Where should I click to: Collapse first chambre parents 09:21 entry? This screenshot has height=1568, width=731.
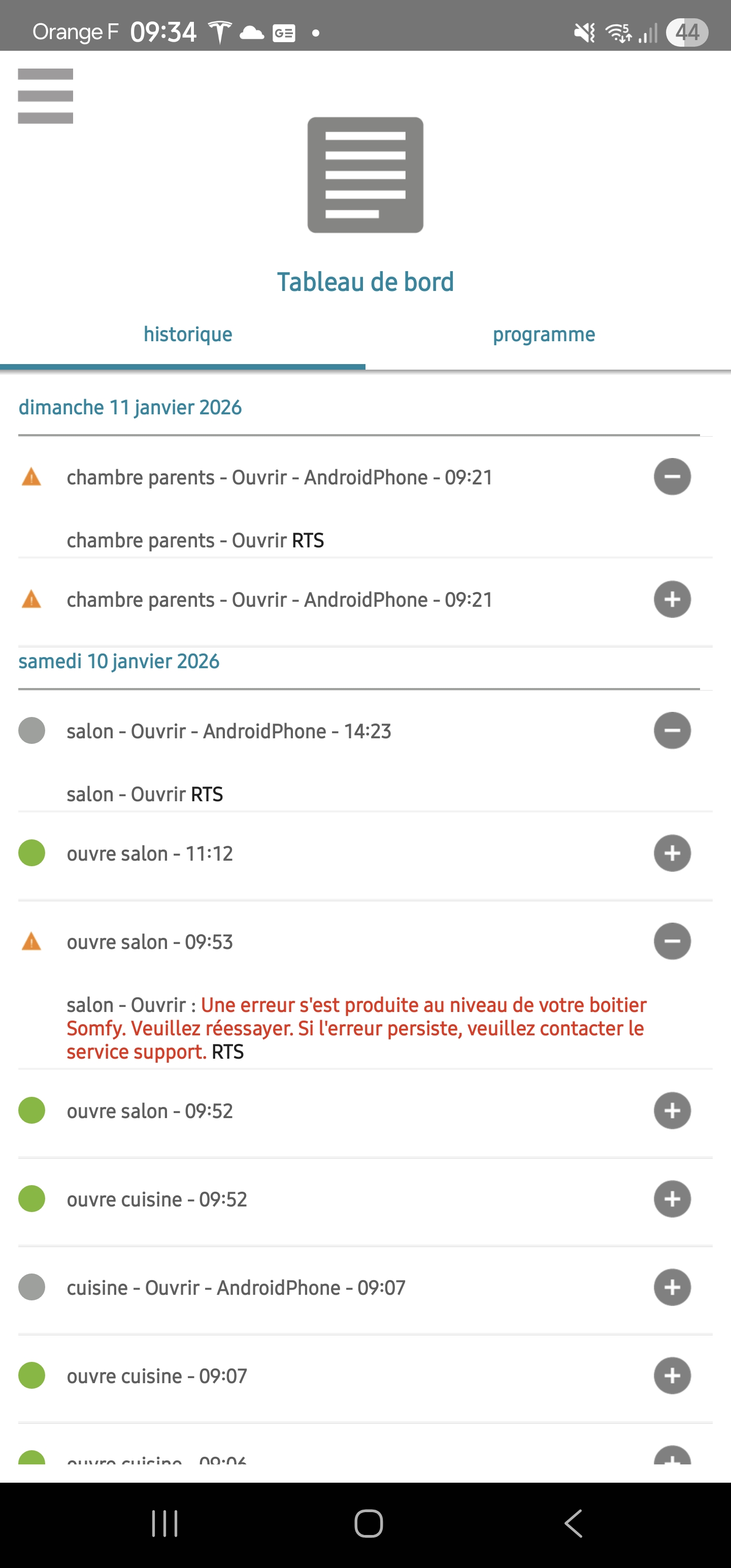(x=672, y=477)
